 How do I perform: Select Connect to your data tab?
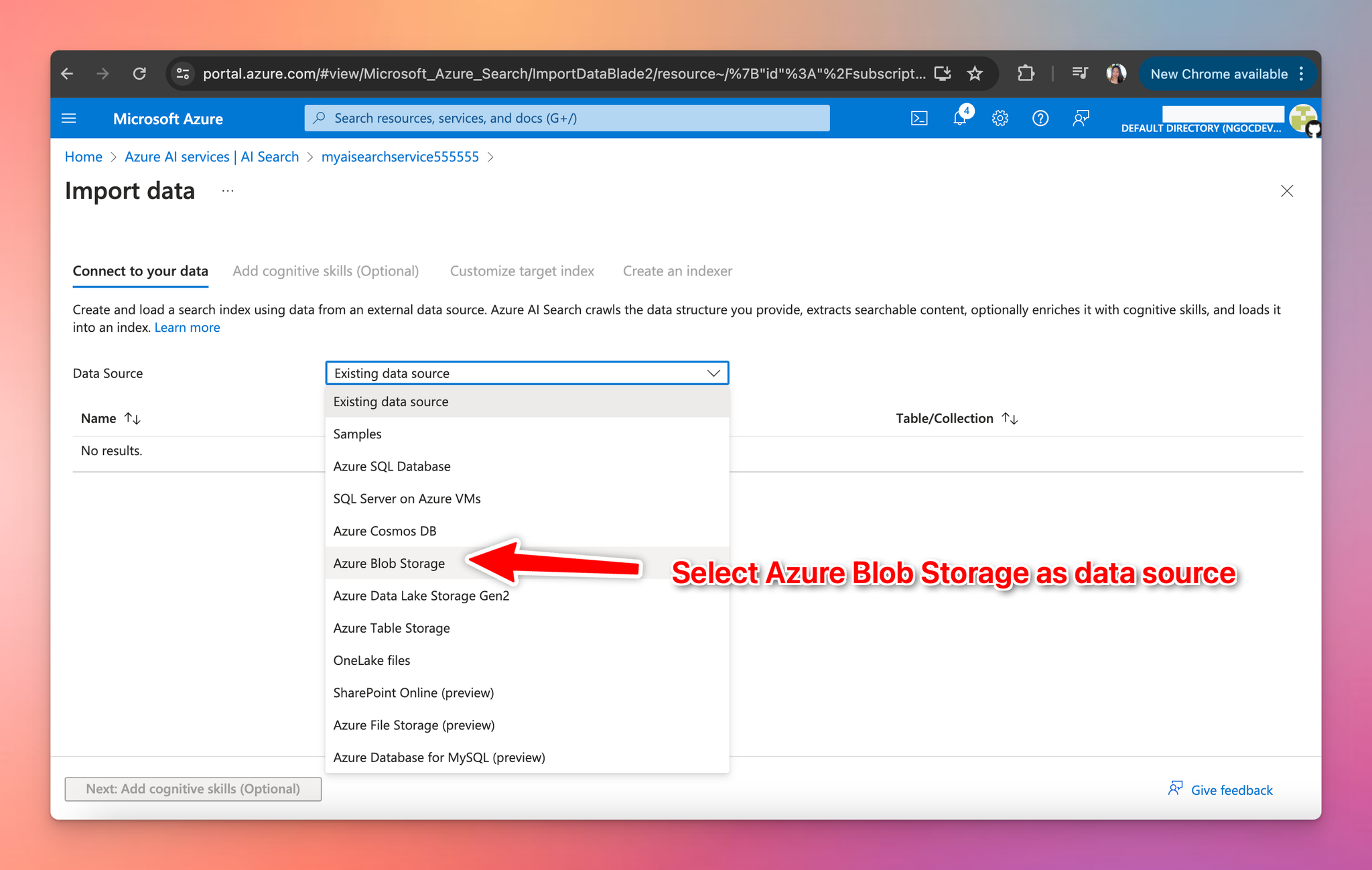pos(141,271)
